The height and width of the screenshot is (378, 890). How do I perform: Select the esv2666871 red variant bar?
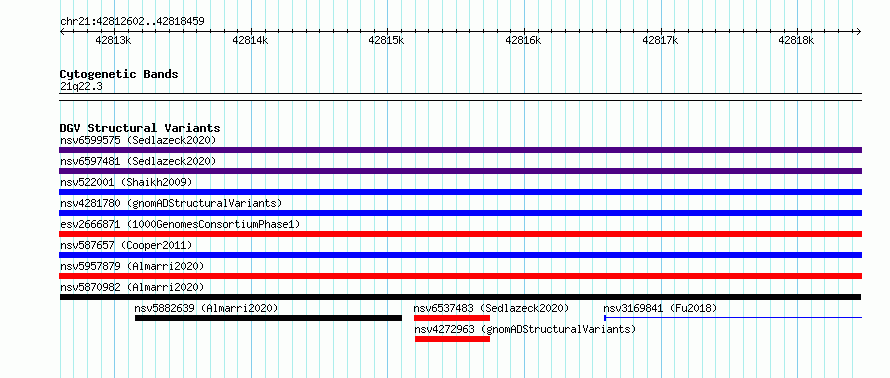click(460, 234)
